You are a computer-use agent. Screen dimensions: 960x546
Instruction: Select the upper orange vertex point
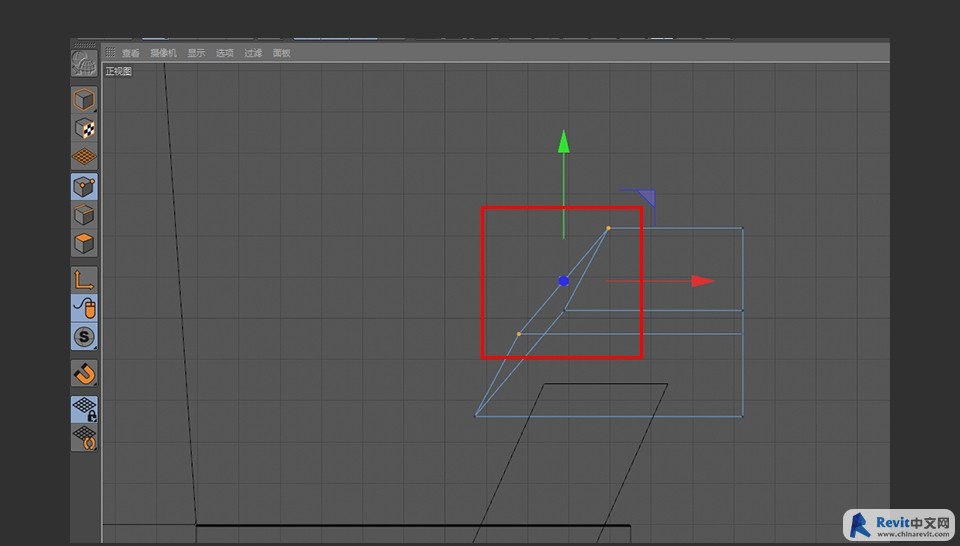pos(609,228)
